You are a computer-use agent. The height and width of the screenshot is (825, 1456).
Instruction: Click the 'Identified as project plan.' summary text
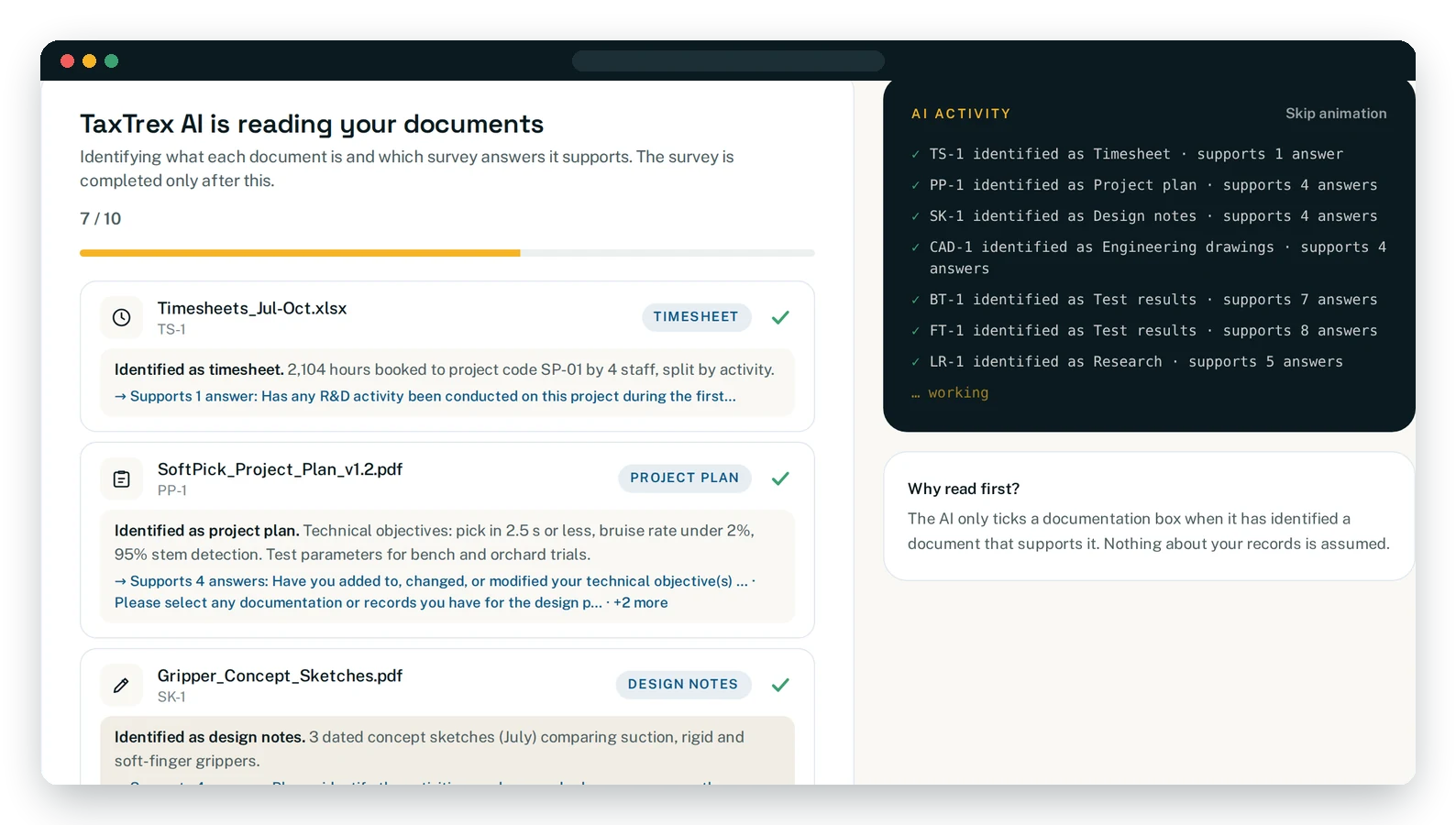click(x=207, y=531)
